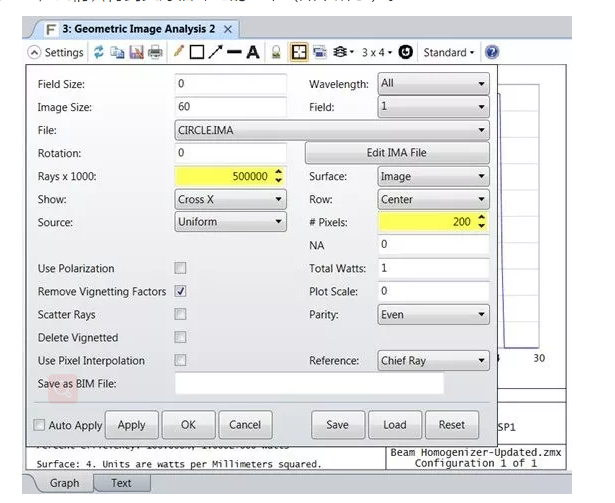Enable the Use Polarization checkbox
Viewport: 615px width, 503px height.
tap(180, 268)
